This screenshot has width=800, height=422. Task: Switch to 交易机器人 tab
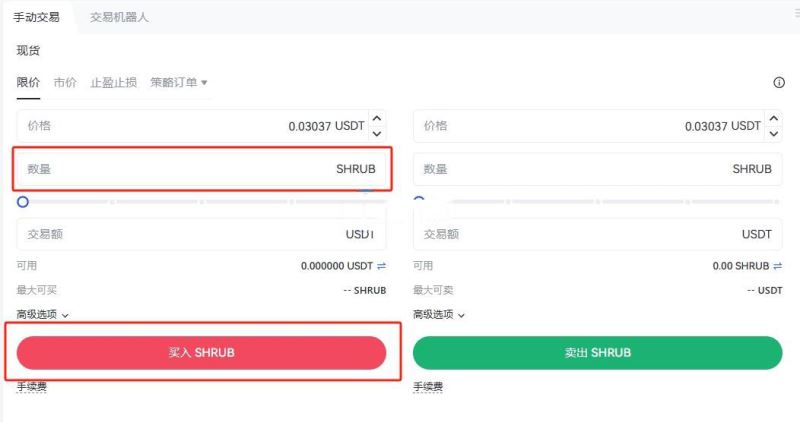119,17
